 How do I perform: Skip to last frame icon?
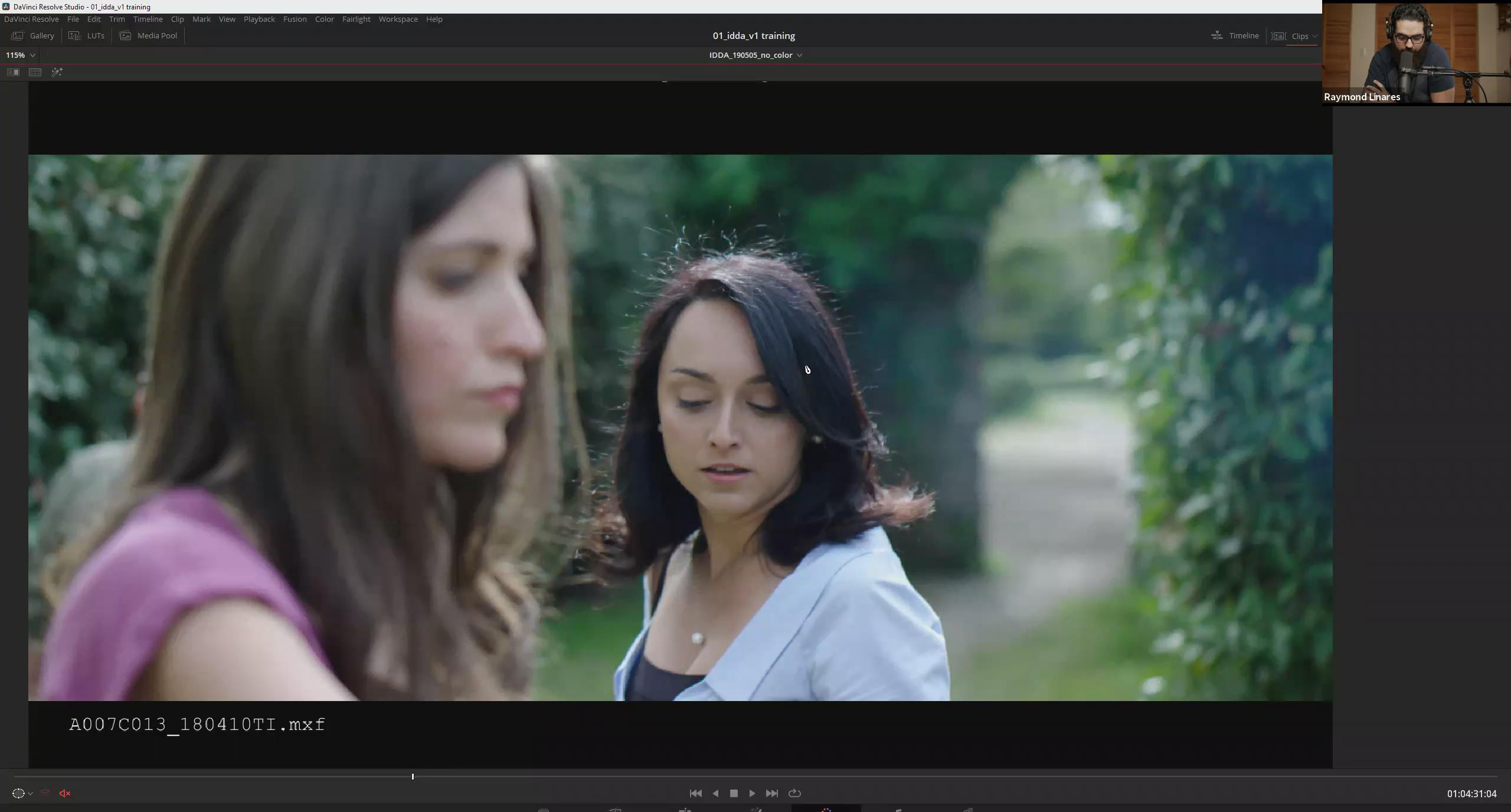[x=771, y=793]
